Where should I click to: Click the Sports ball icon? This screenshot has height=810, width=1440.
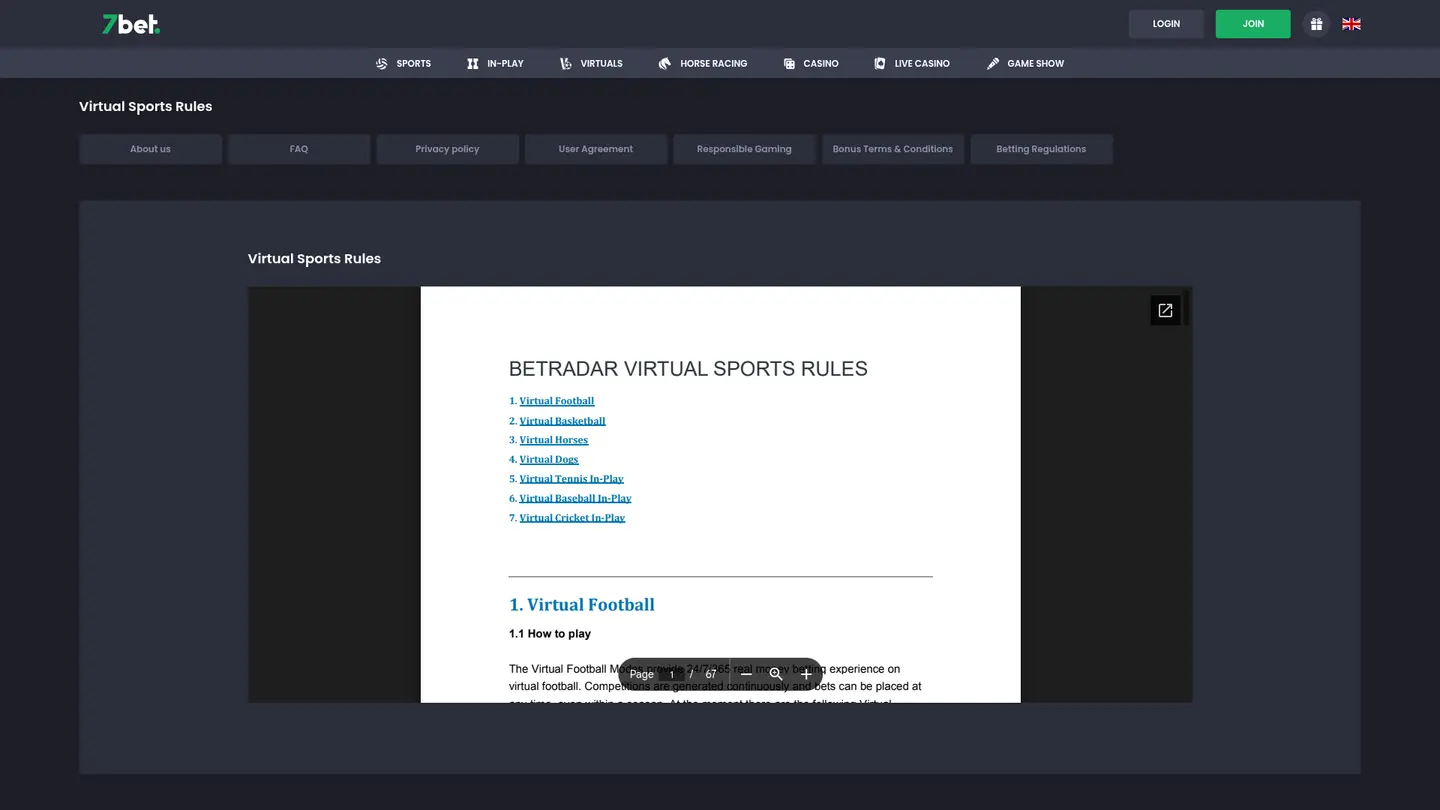pyautogui.click(x=381, y=63)
